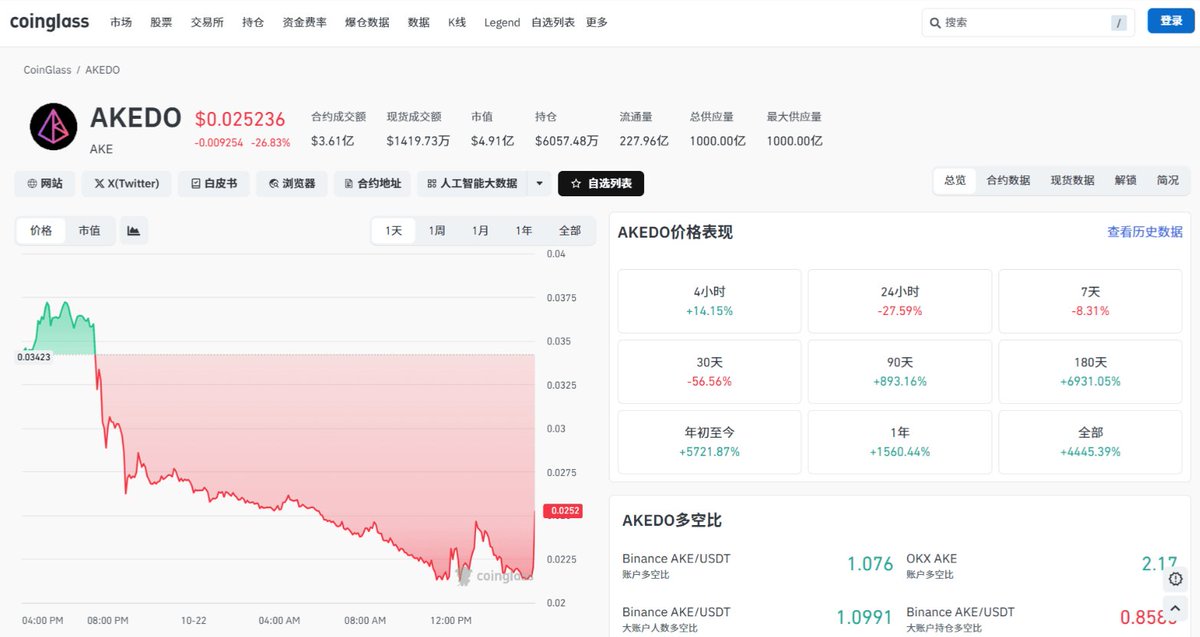This screenshot has height=637, width=1200.
Task: Switch chart to 市值 view
Action: click(x=90, y=231)
